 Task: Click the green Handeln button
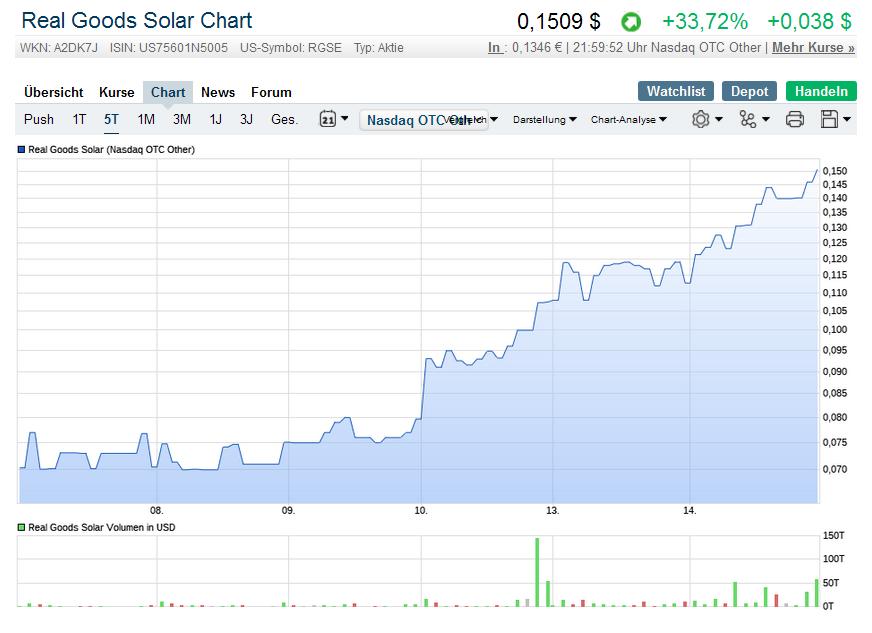point(822,90)
